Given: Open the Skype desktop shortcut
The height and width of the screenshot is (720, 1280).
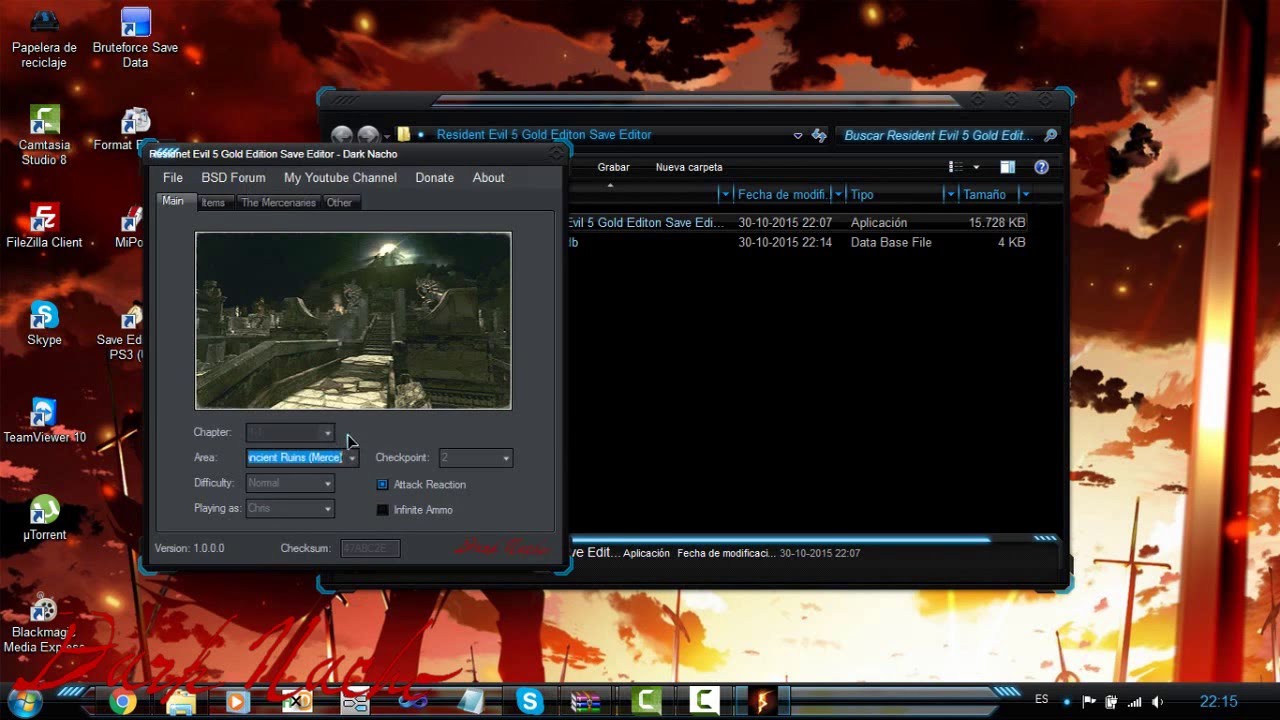Looking at the screenshot, I should coord(44,322).
